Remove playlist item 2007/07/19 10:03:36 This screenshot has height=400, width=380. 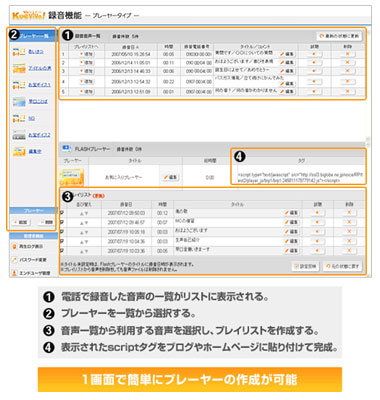(x=349, y=251)
